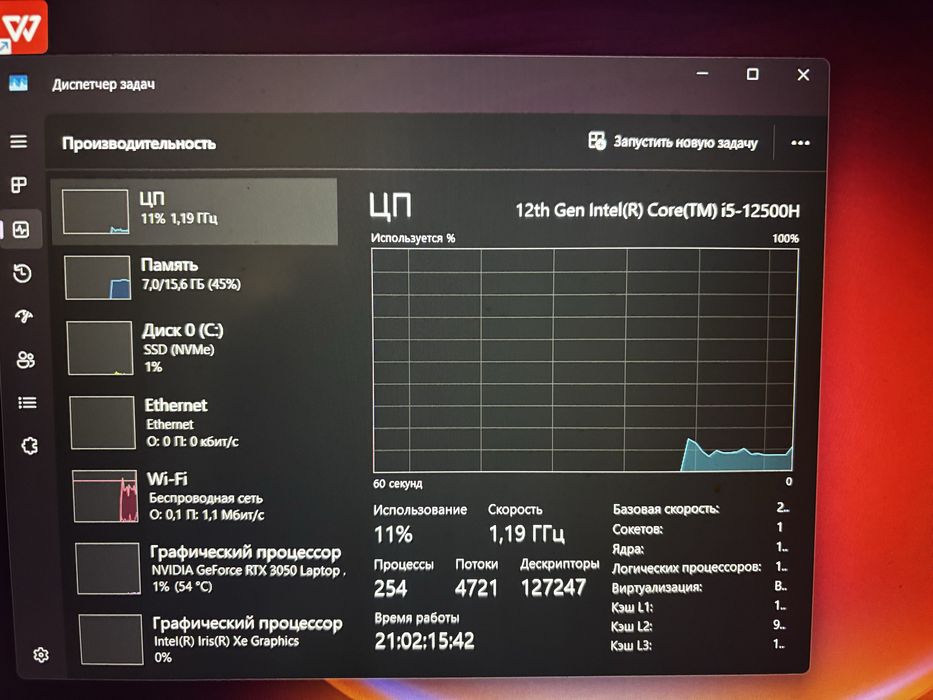Open the Processes page icon in sidebar
The width and height of the screenshot is (933, 700).
coord(19,185)
